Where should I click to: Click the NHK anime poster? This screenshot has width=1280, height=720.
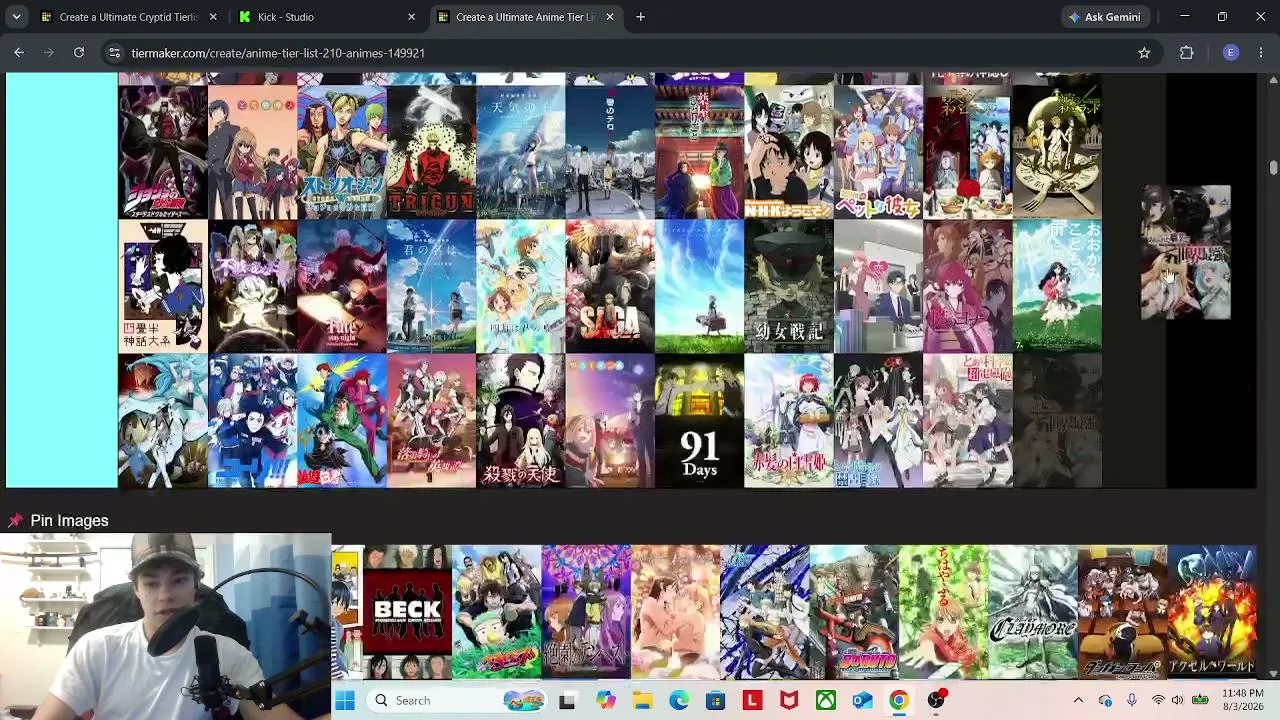click(789, 152)
